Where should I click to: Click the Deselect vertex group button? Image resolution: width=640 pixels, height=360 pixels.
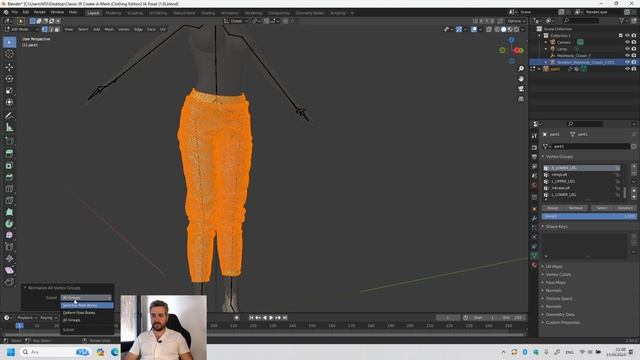pyautogui.click(x=625, y=208)
